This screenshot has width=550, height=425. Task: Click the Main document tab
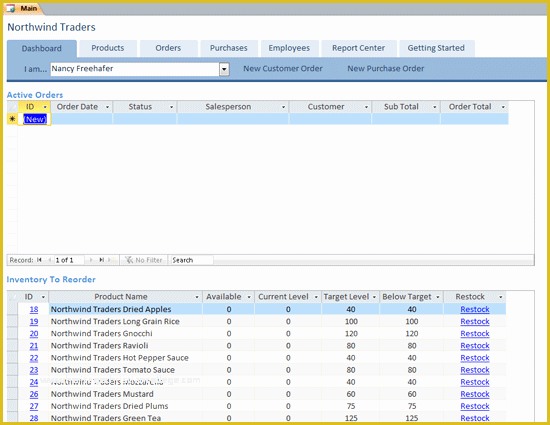click(23, 8)
